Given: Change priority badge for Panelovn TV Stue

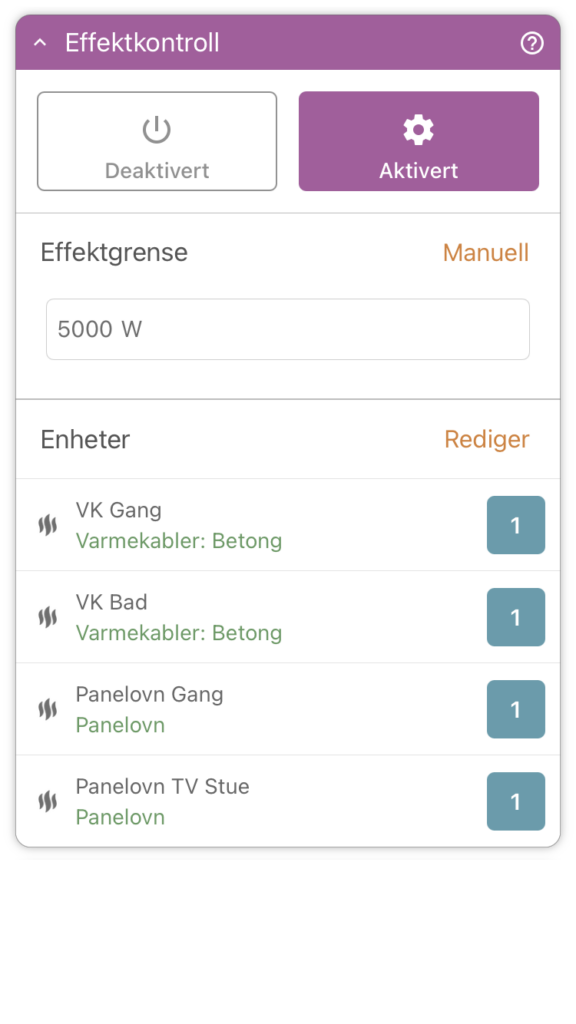Looking at the screenshot, I should [x=516, y=801].
